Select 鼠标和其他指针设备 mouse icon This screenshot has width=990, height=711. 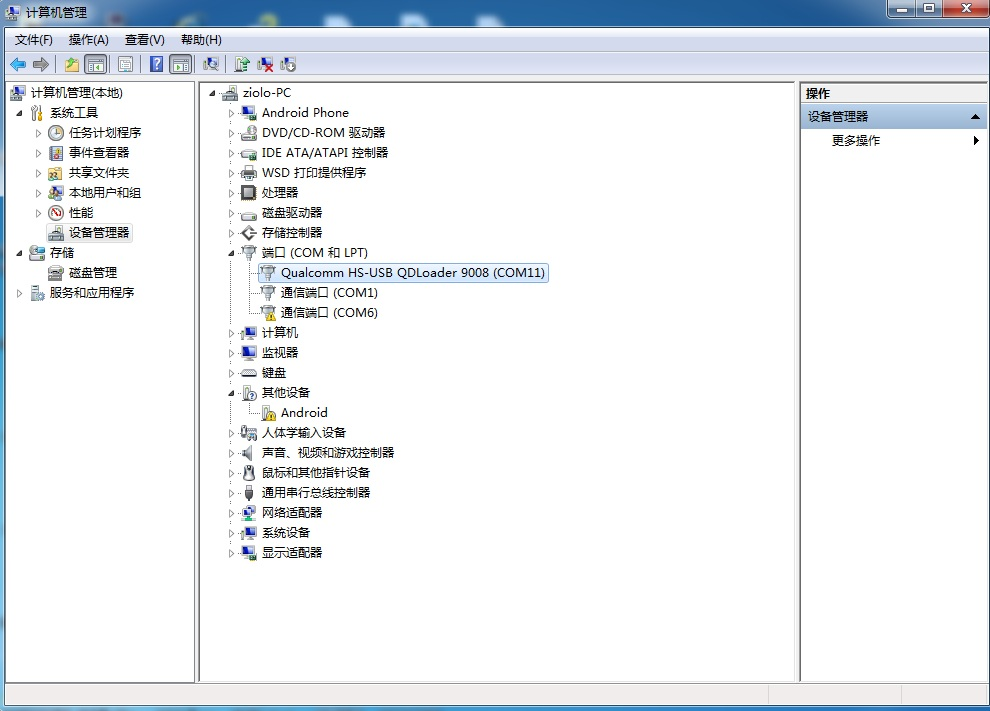pos(249,473)
